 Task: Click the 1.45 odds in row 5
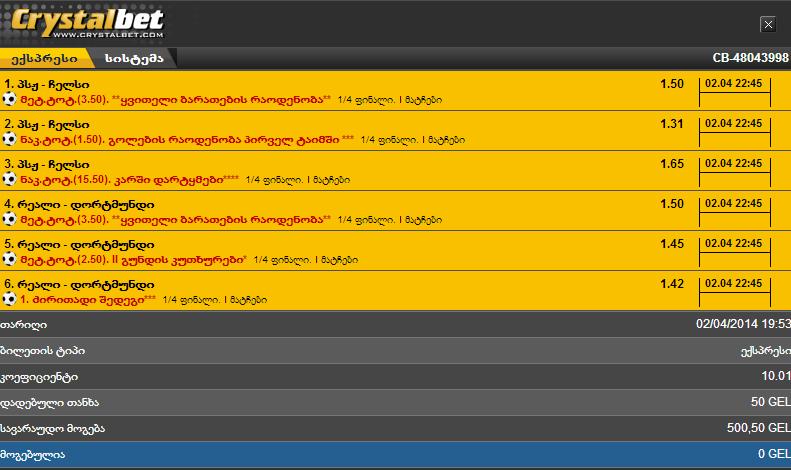(x=672, y=244)
